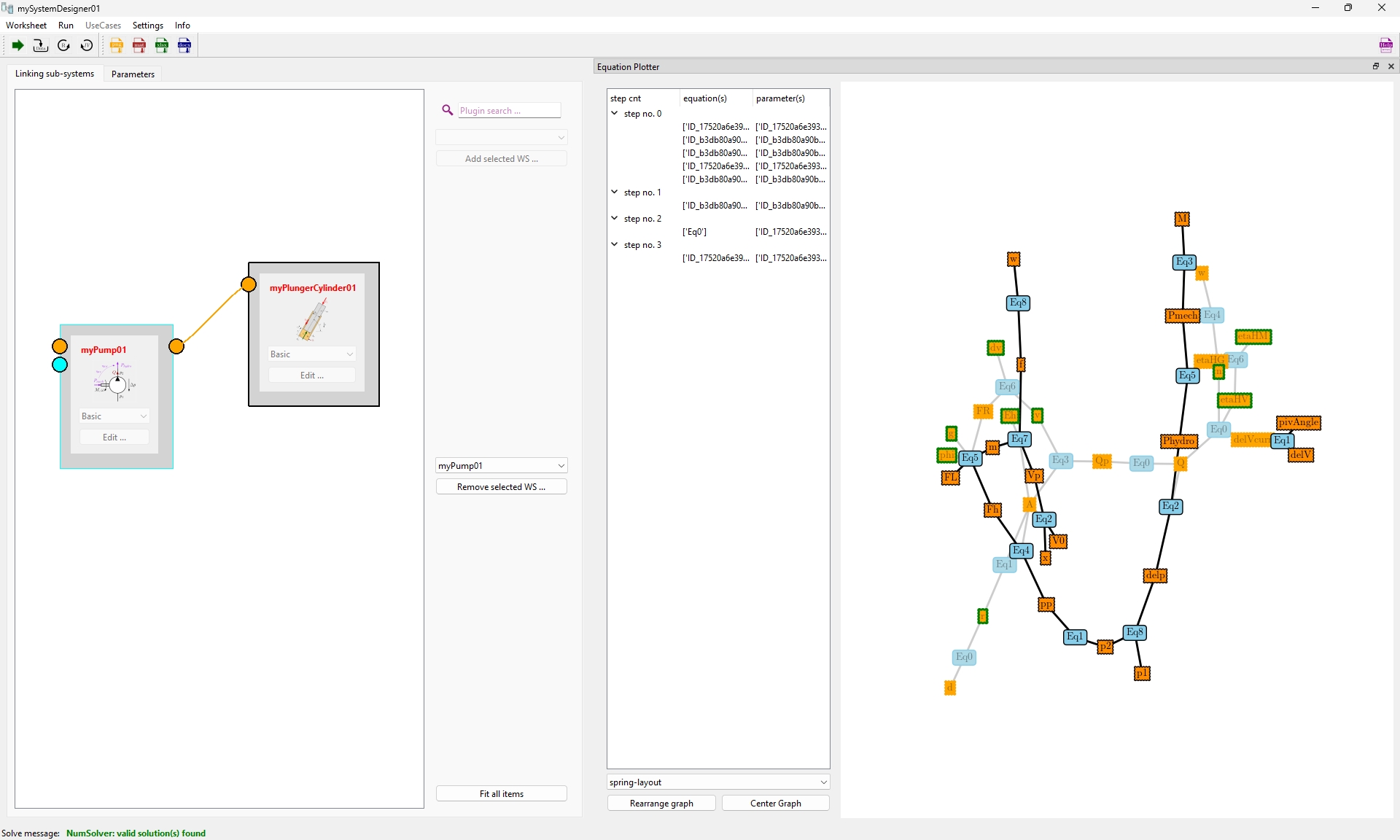Click the IV reset toolbar icon

point(87,45)
